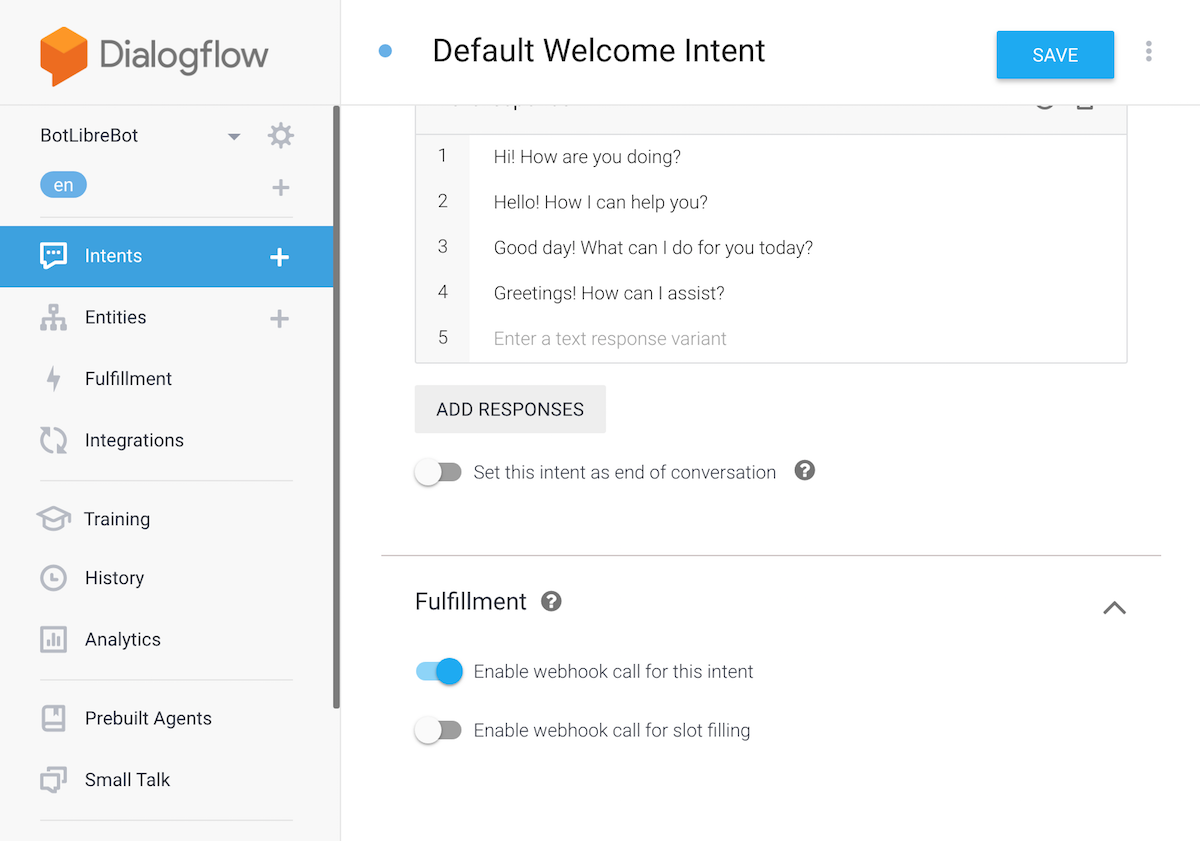Enable webhook call for slot filling

tap(439, 730)
